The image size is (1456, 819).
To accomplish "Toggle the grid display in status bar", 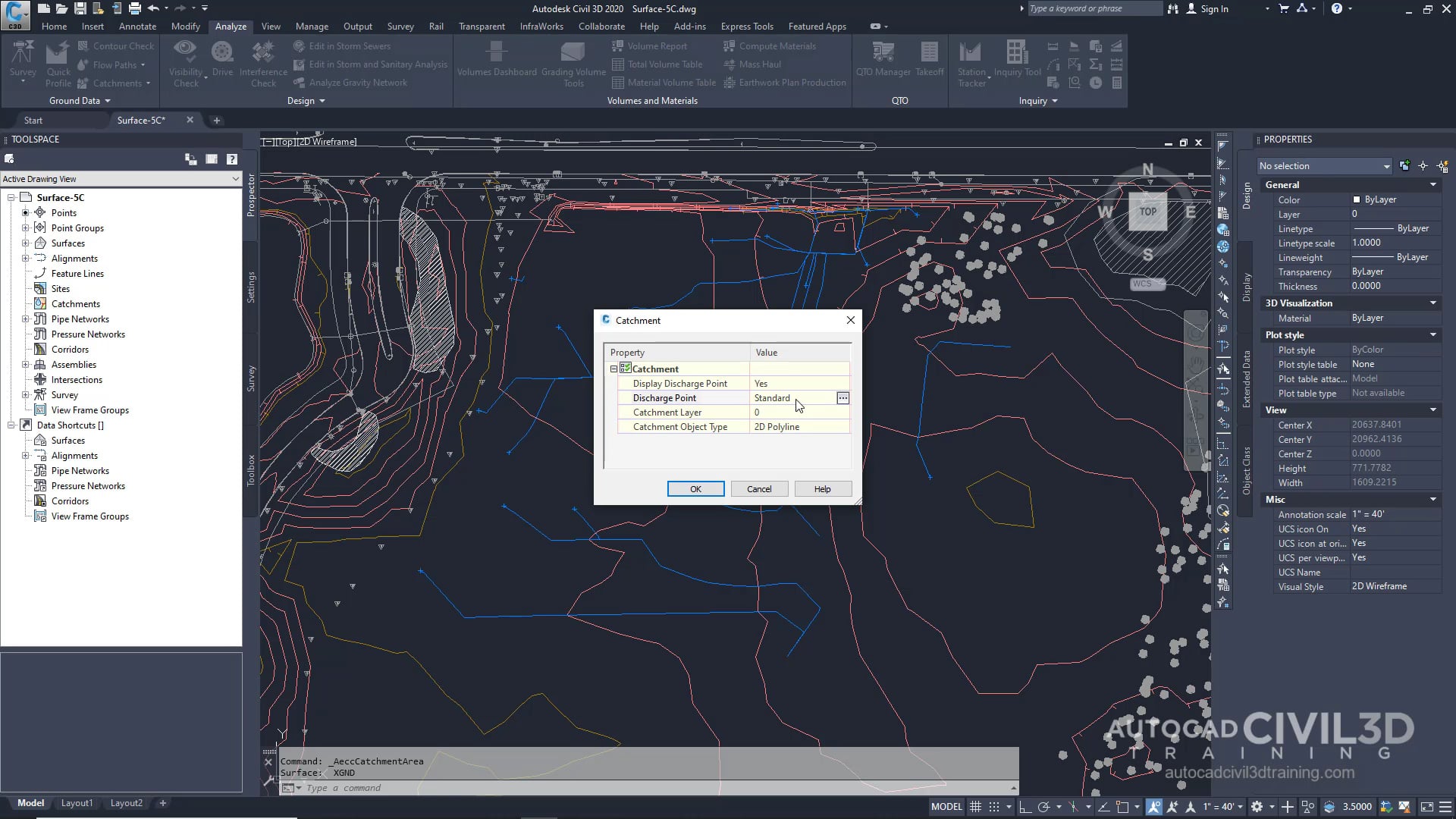I will click(976, 807).
